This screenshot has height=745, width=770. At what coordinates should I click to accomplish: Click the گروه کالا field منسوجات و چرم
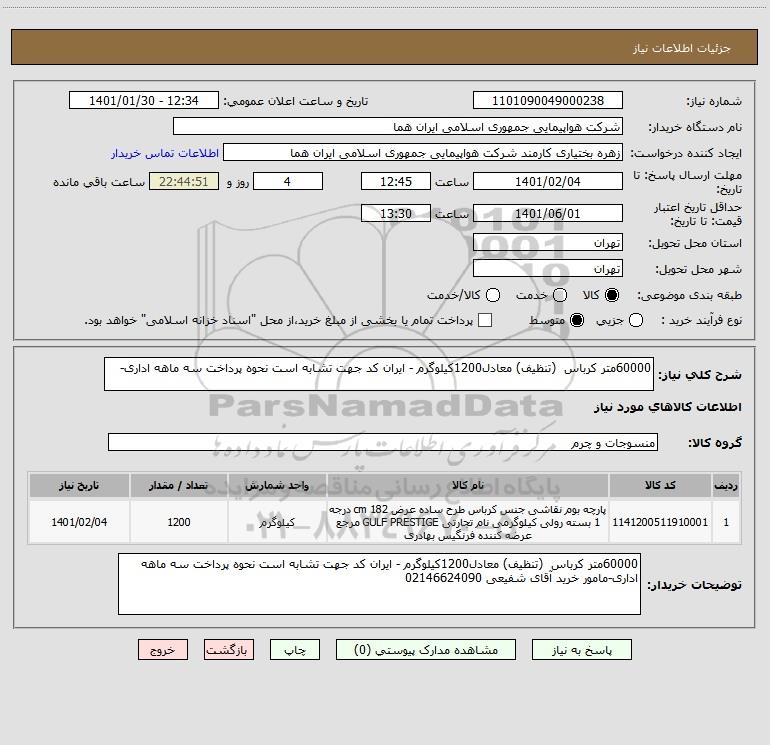(383, 442)
